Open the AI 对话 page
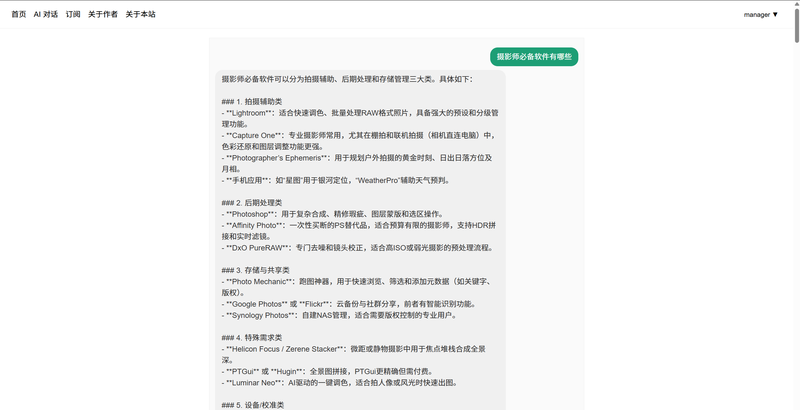Viewport: 800px width, 410px height. (46, 14)
